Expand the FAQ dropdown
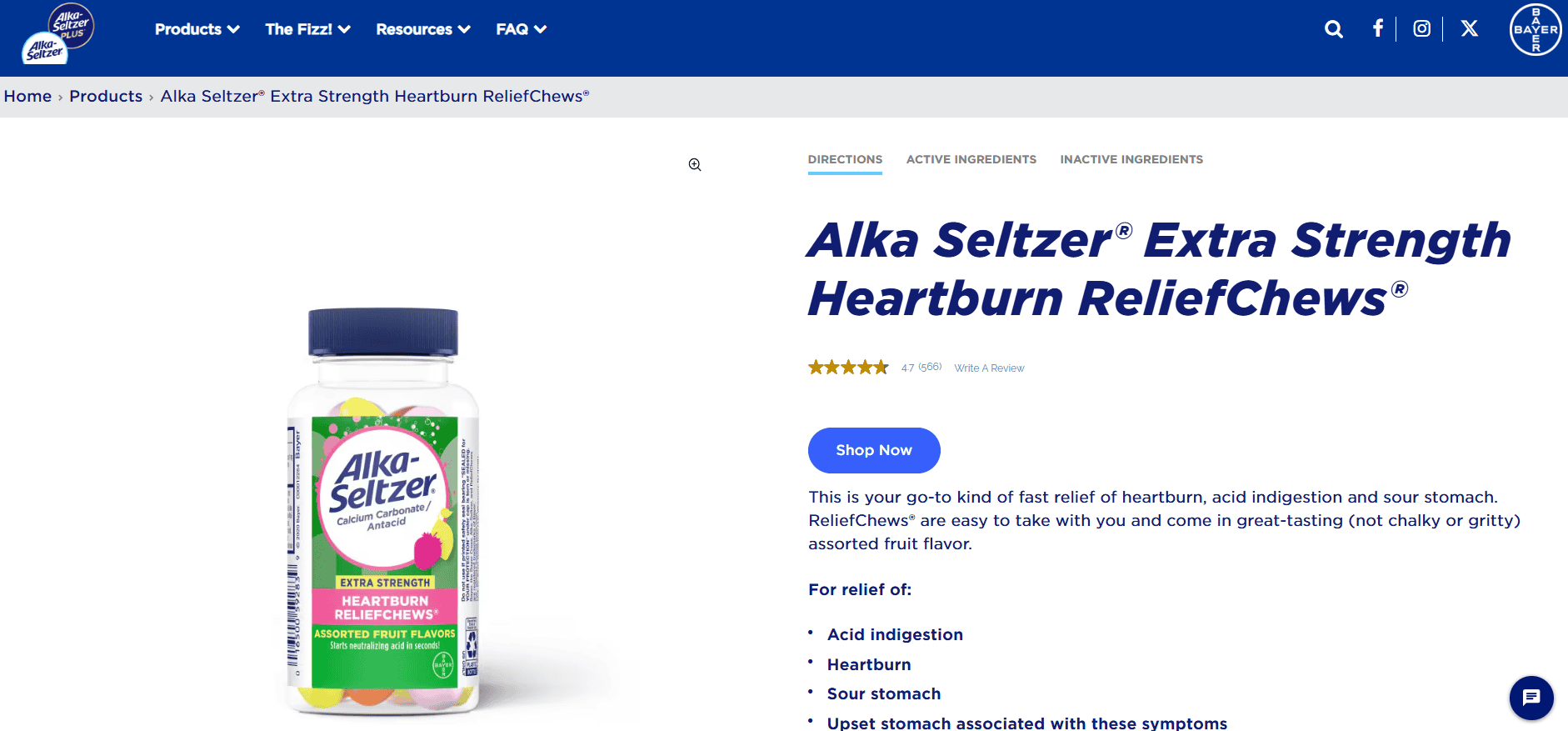 pos(522,29)
